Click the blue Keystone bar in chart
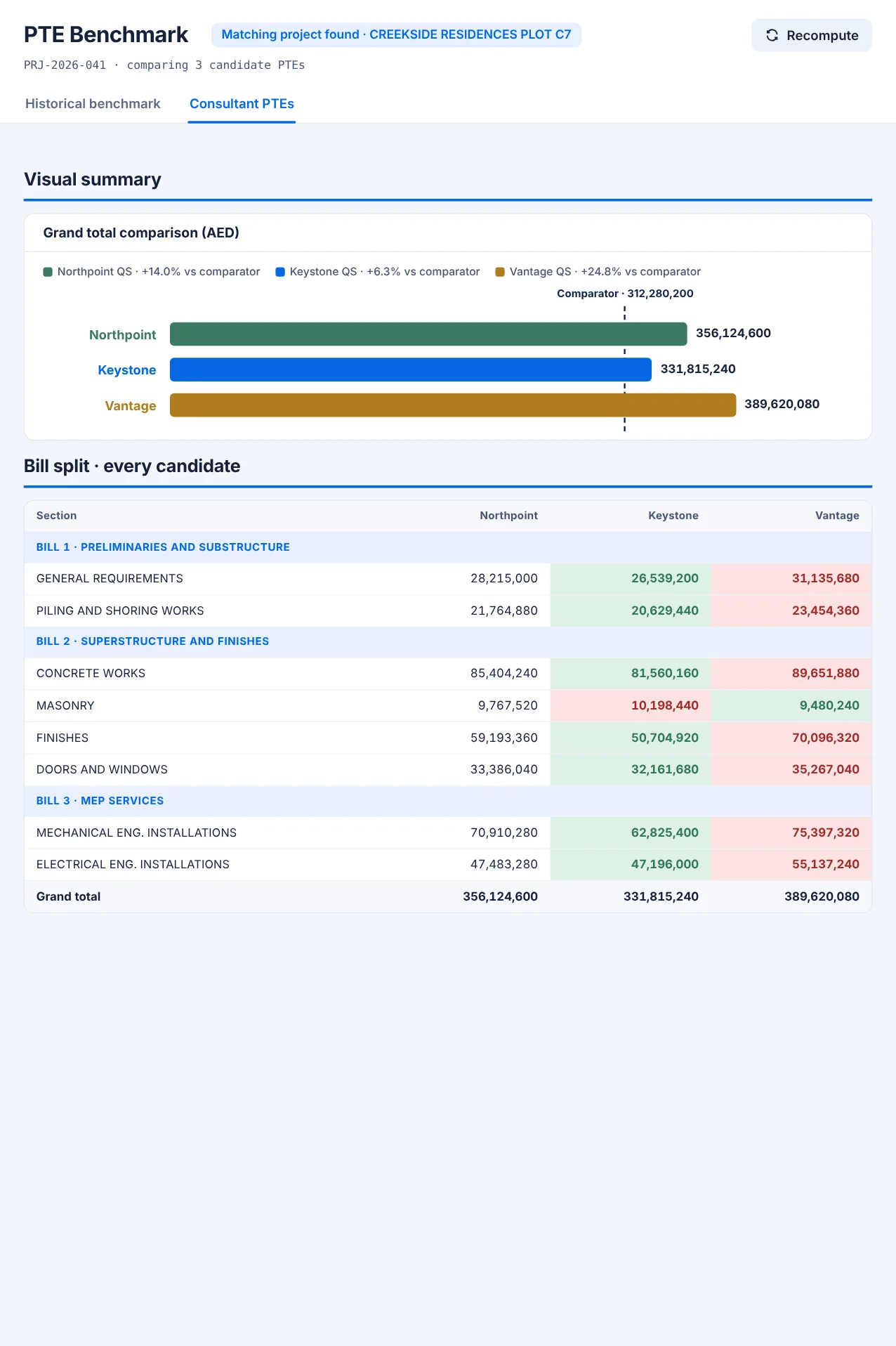Image resolution: width=896 pixels, height=1346 pixels. 411,370
